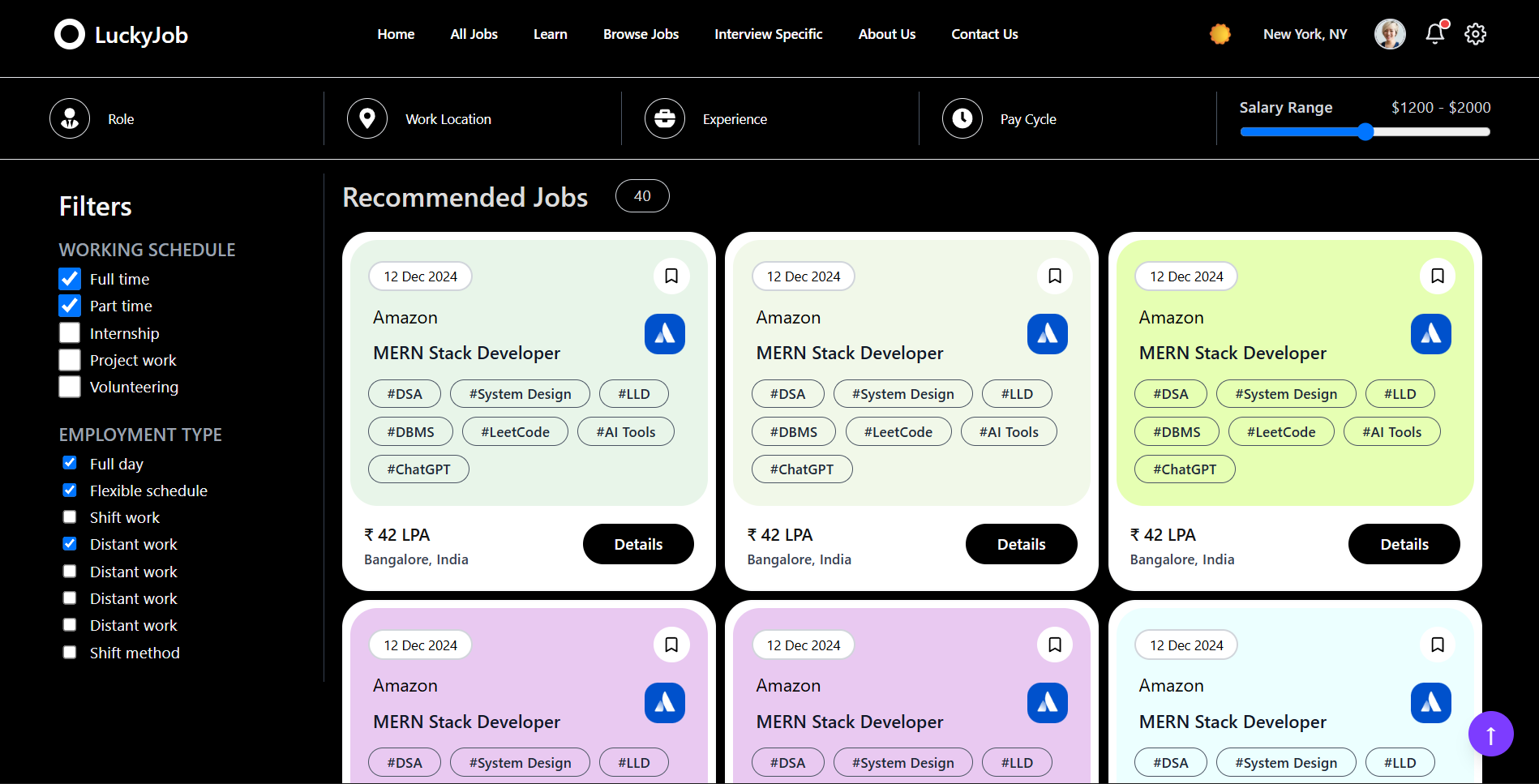
Task: Click the Salary Range slider handle
Action: pos(1365,132)
